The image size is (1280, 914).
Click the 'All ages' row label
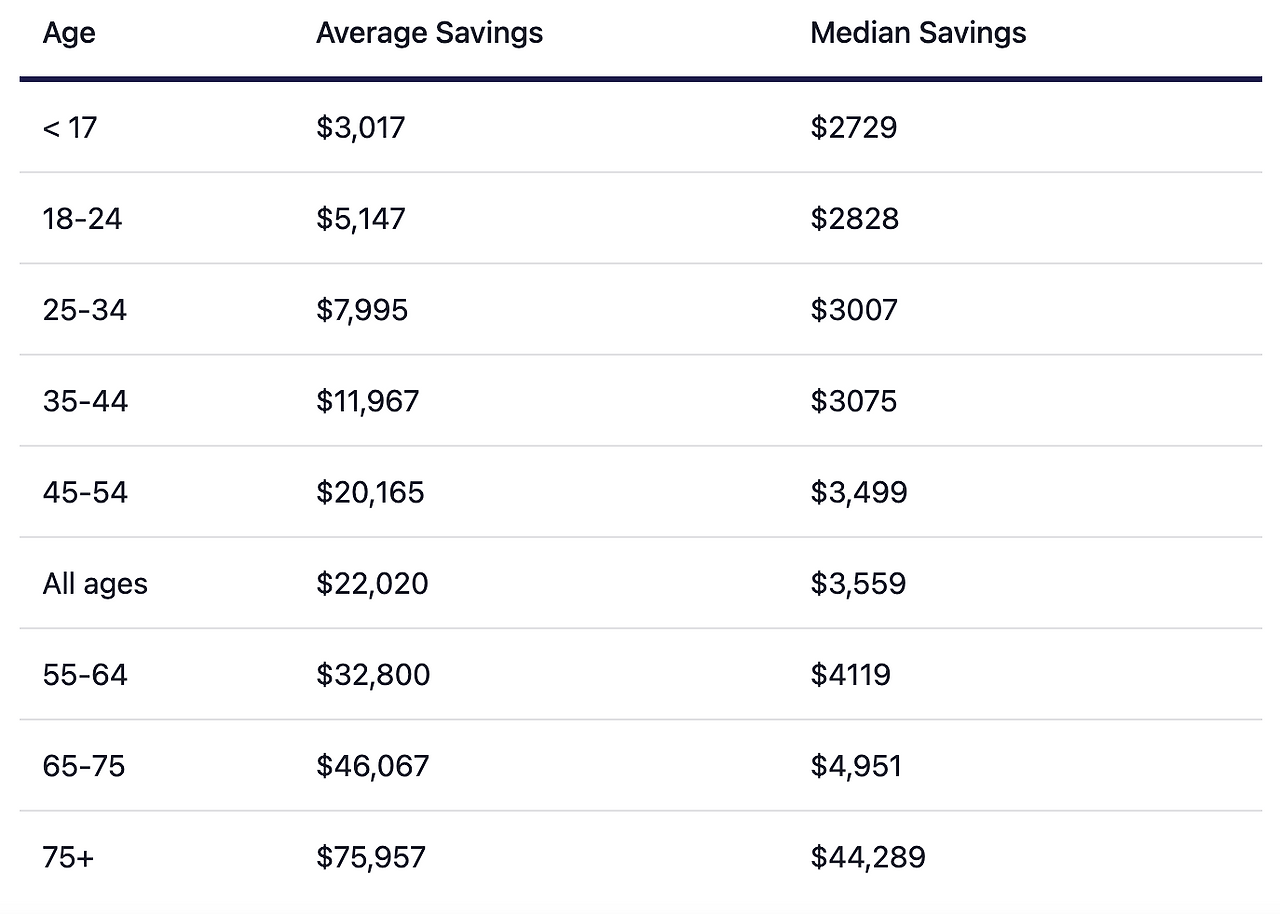(95, 583)
